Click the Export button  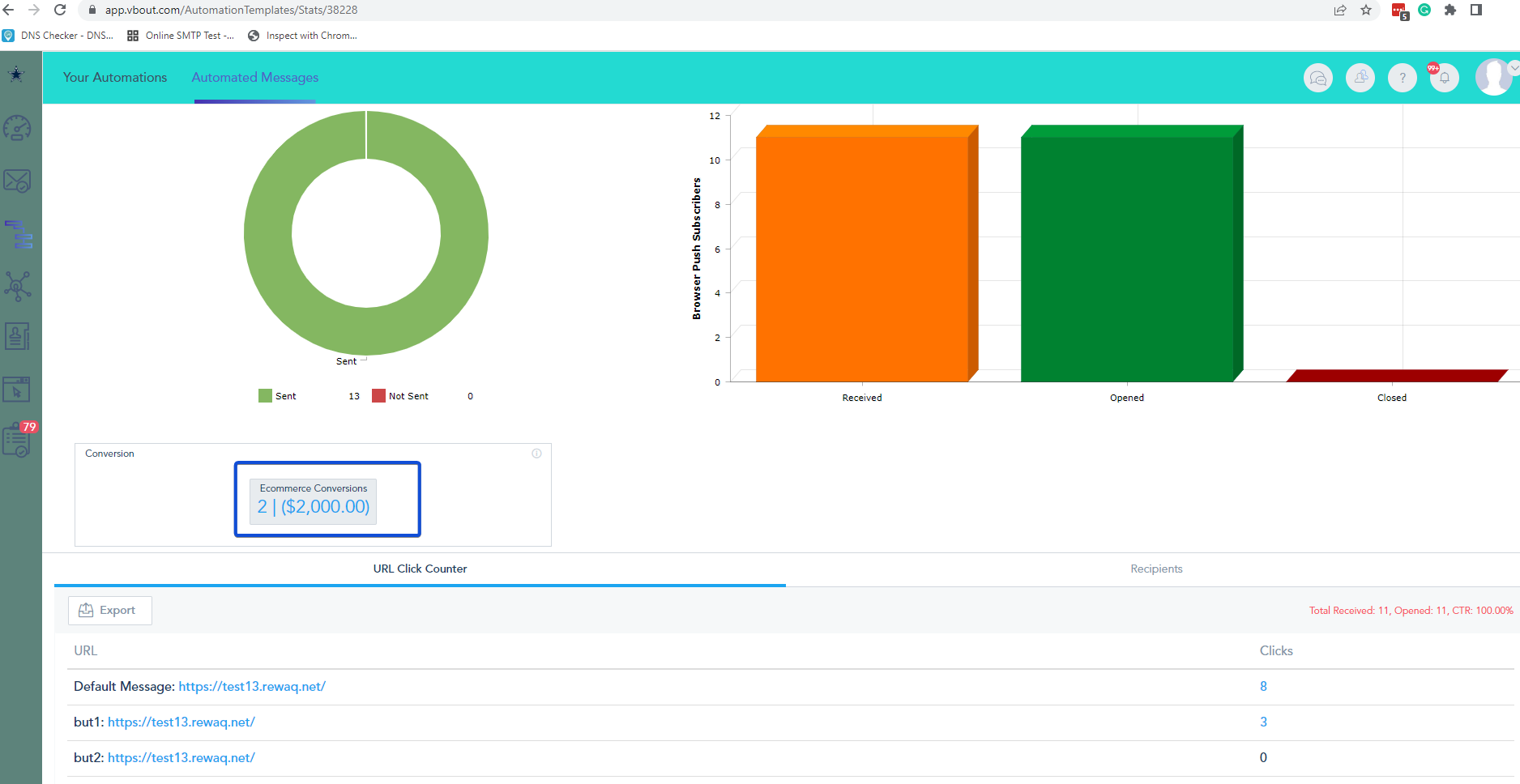click(x=109, y=610)
